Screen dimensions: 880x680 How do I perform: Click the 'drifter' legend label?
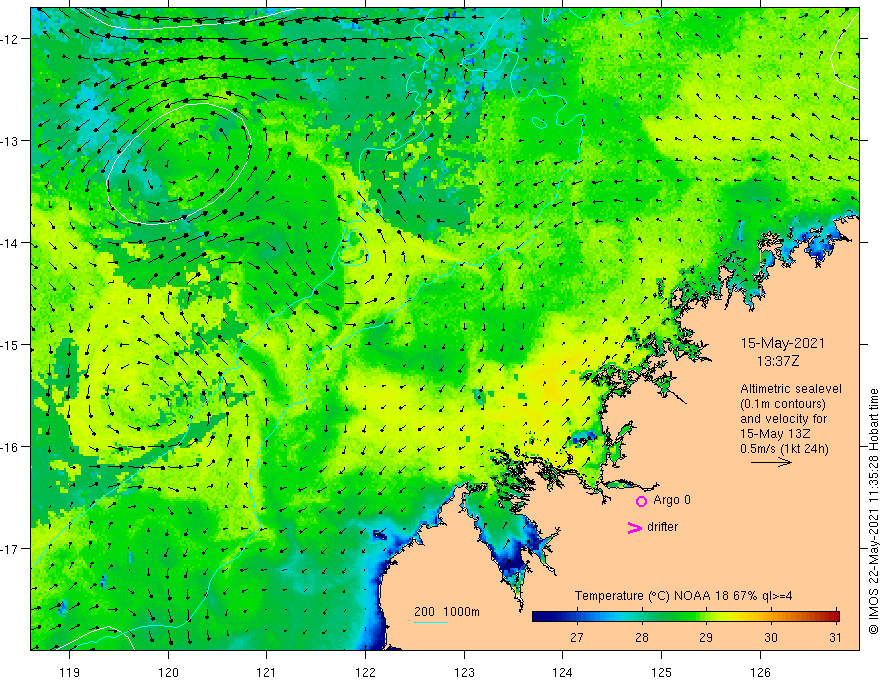[x=662, y=527]
